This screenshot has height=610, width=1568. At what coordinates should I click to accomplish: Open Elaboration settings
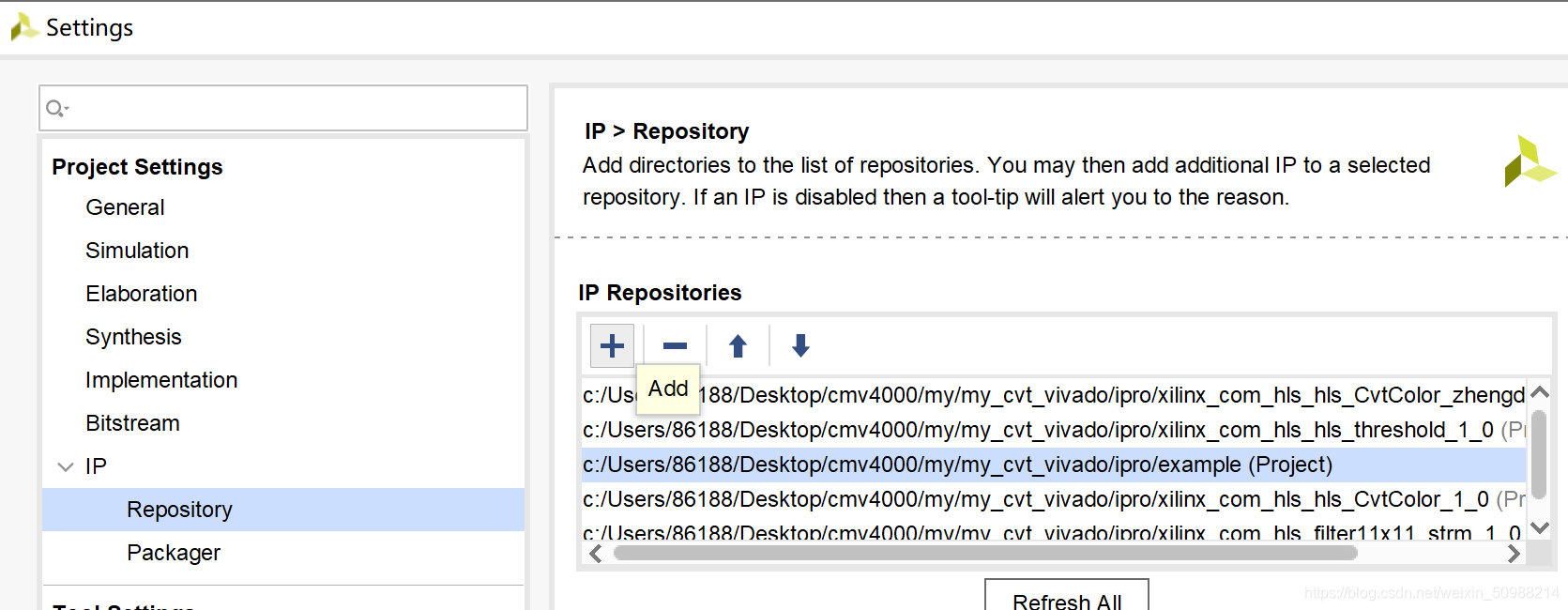pyautogui.click(x=142, y=294)
